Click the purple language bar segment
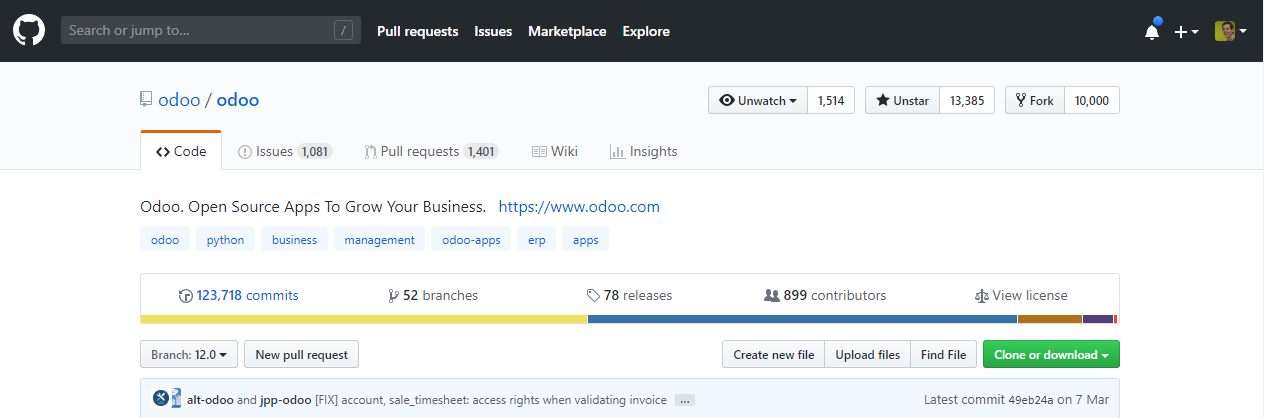 point(1098,319)
